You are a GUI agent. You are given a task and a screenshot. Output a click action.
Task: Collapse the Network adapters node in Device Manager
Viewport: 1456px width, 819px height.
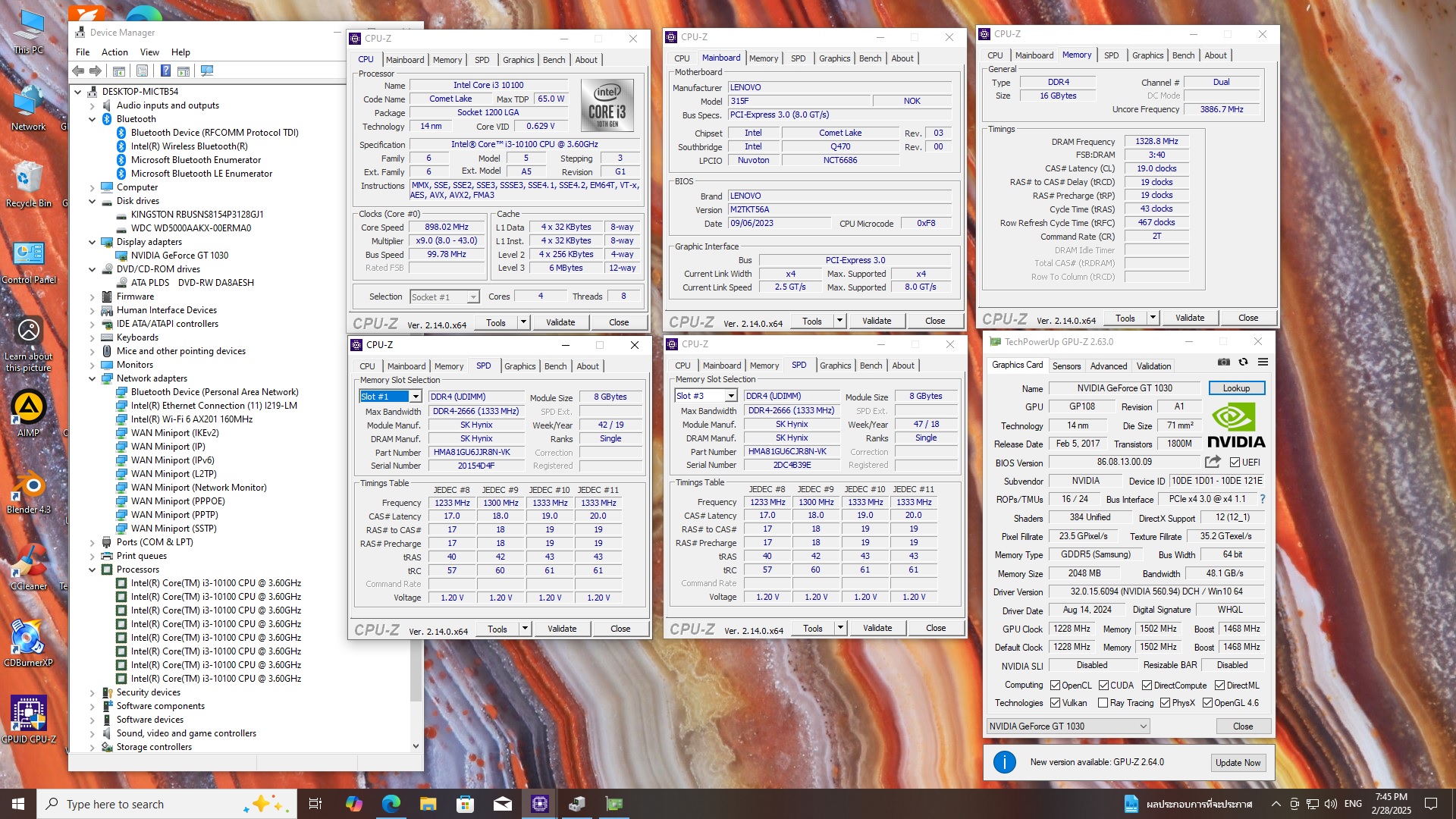pos(93,378)
